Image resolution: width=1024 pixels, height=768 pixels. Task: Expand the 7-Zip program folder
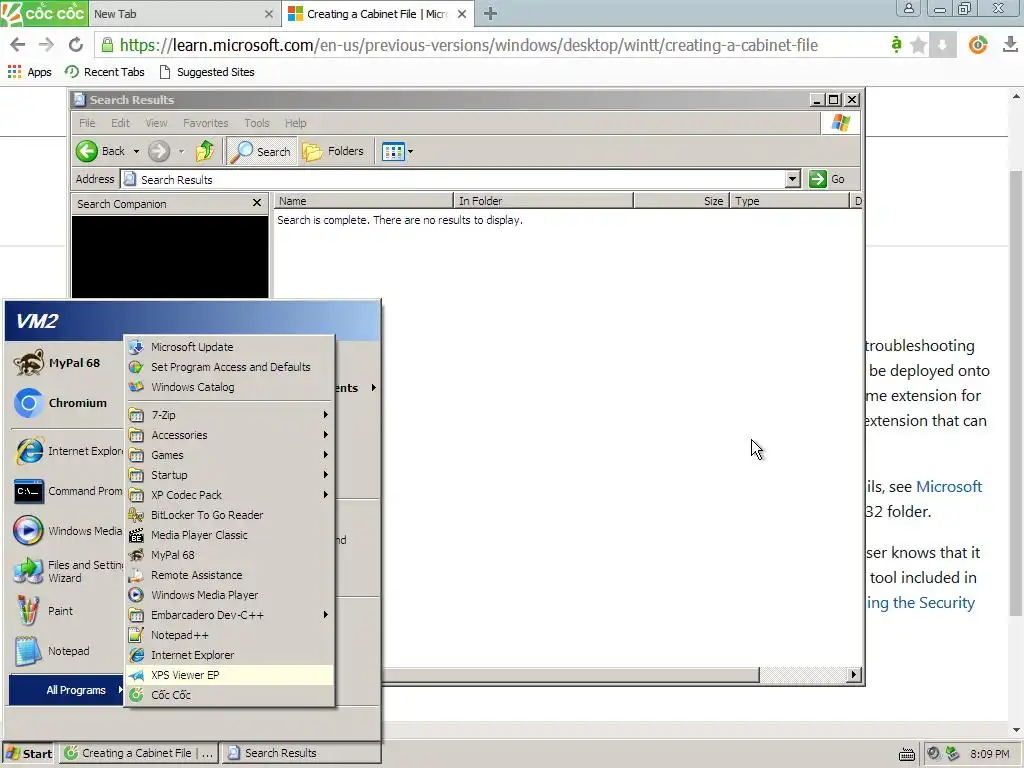coord(229,415)
